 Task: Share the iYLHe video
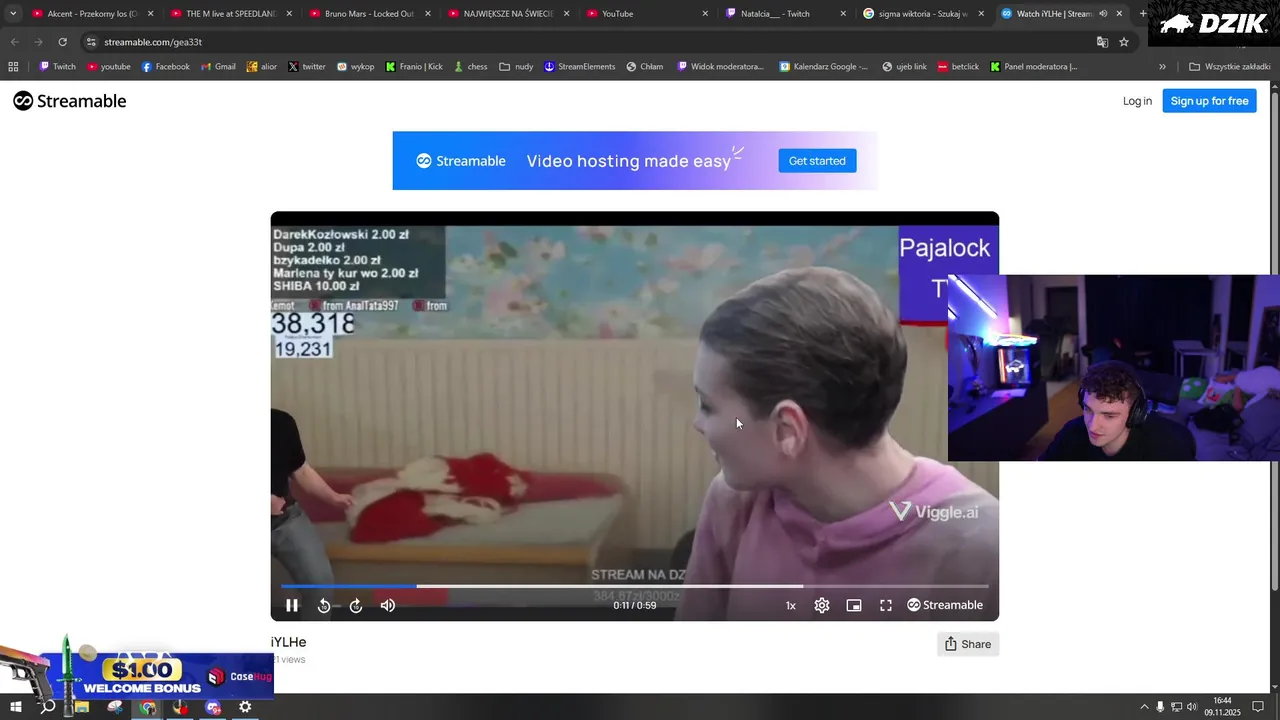click(967, 644)
